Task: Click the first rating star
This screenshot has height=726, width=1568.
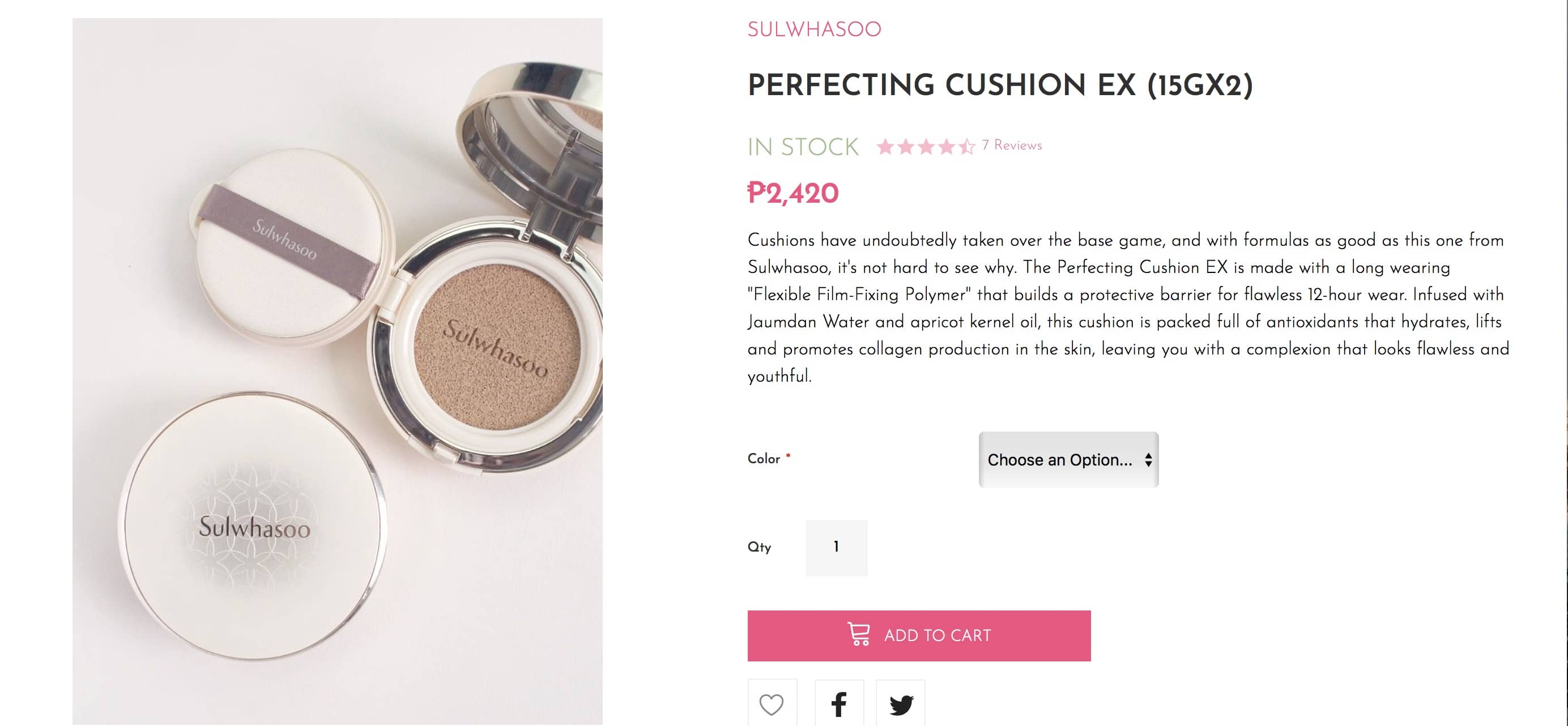Action: [x=885, y=147]
